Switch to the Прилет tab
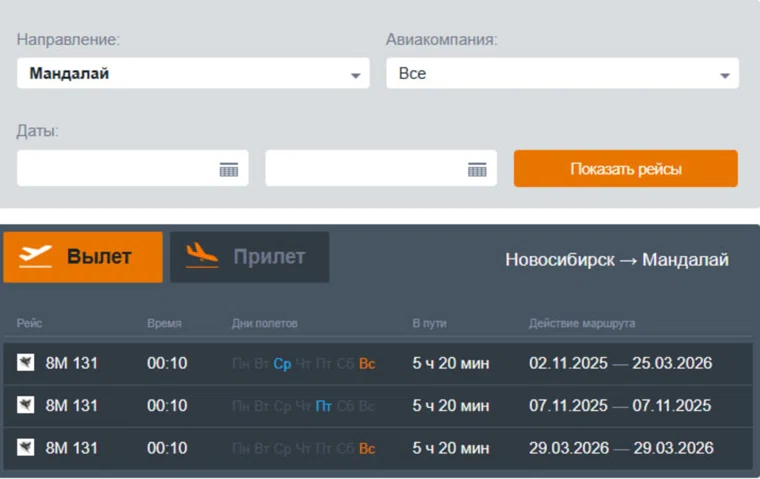The height and width of the screenshot is (479, 760). (249, 257)
